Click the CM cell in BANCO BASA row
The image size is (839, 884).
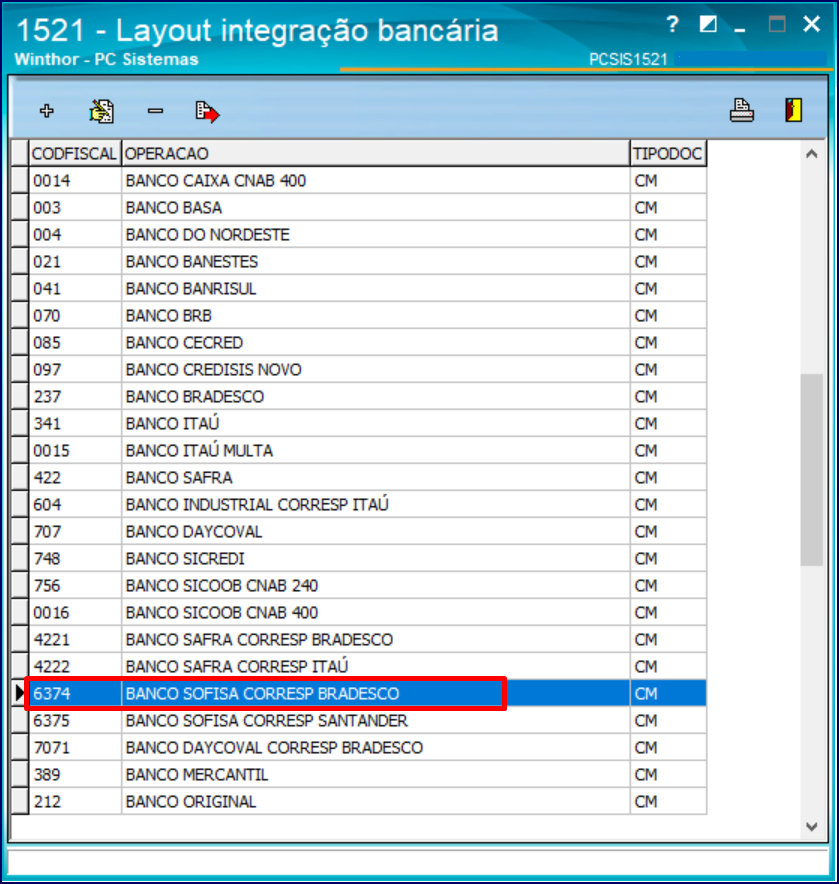click(668, 207)
